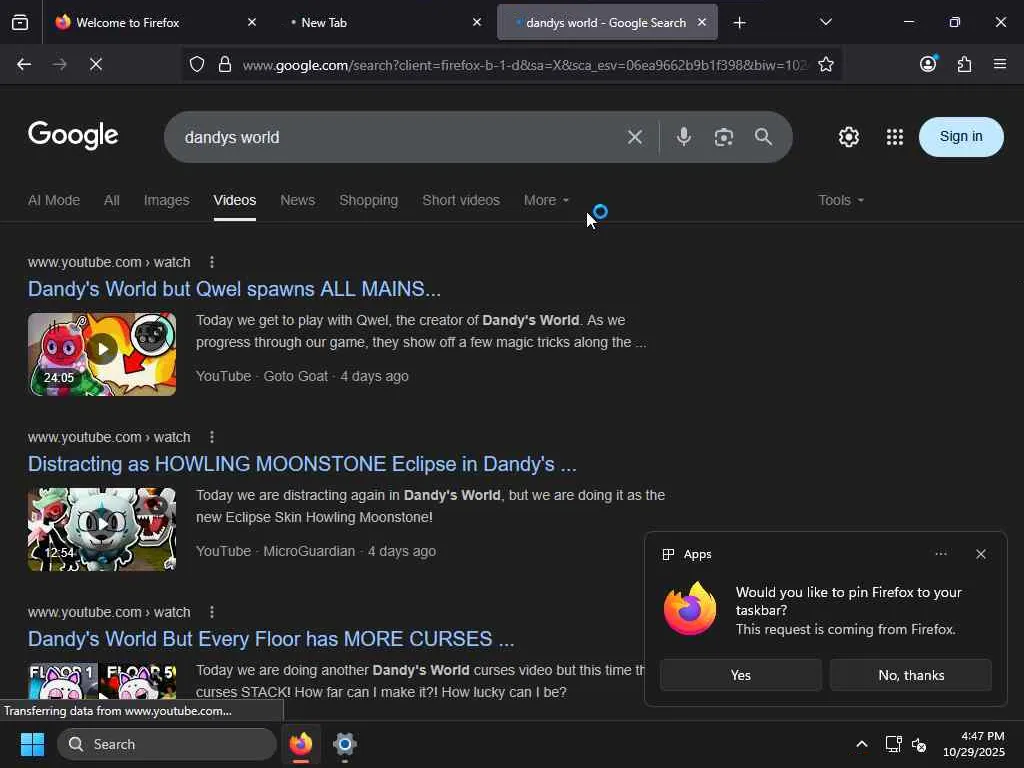Click the site security padlock icon
The width and height of the screenshot is (1024, 768).
click(x=225, y=64)
